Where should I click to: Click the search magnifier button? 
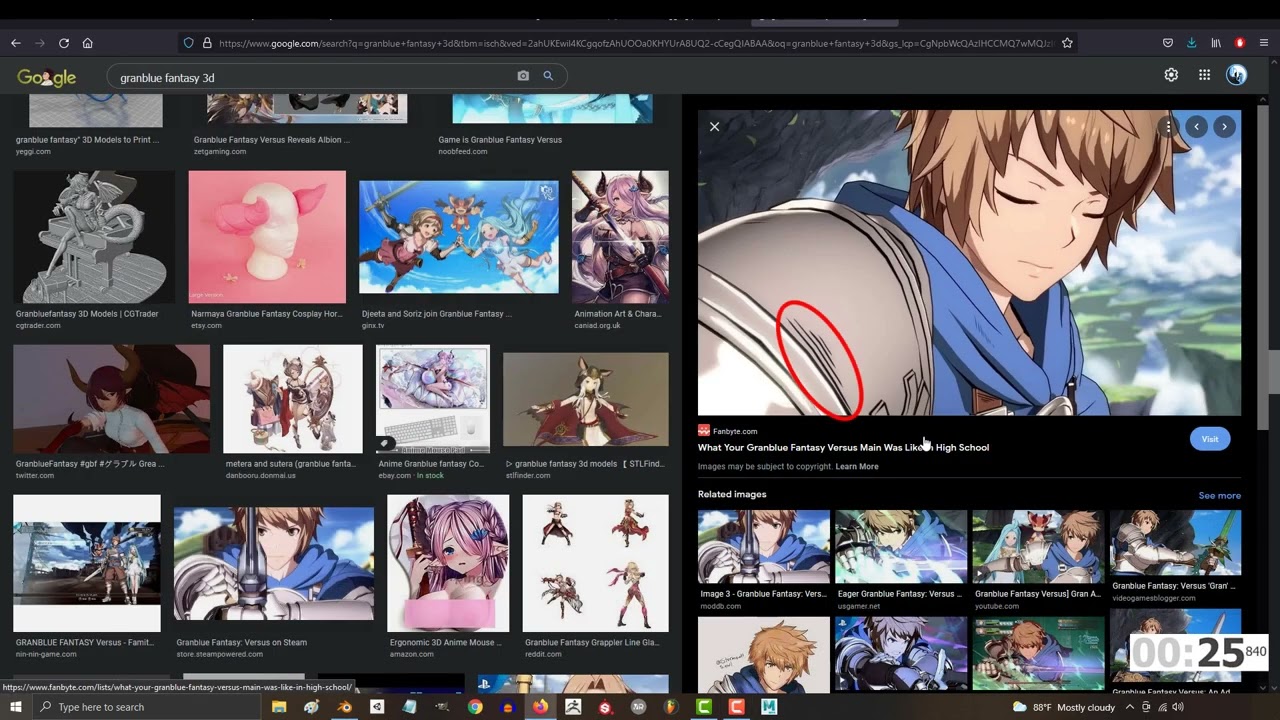548,76
